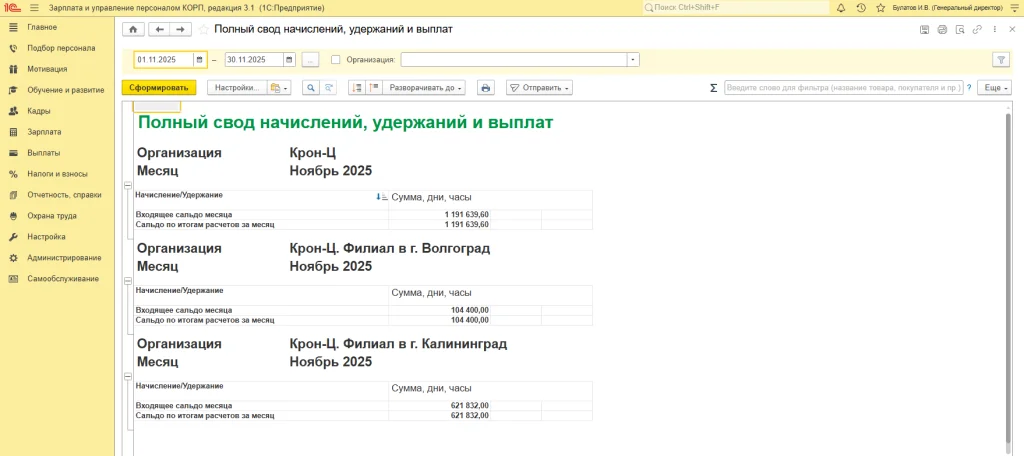Image resolution: width=1024 pixels, height=456 pixels.
Task: Open Обучение и развитие section
Action: click(66, 90)
